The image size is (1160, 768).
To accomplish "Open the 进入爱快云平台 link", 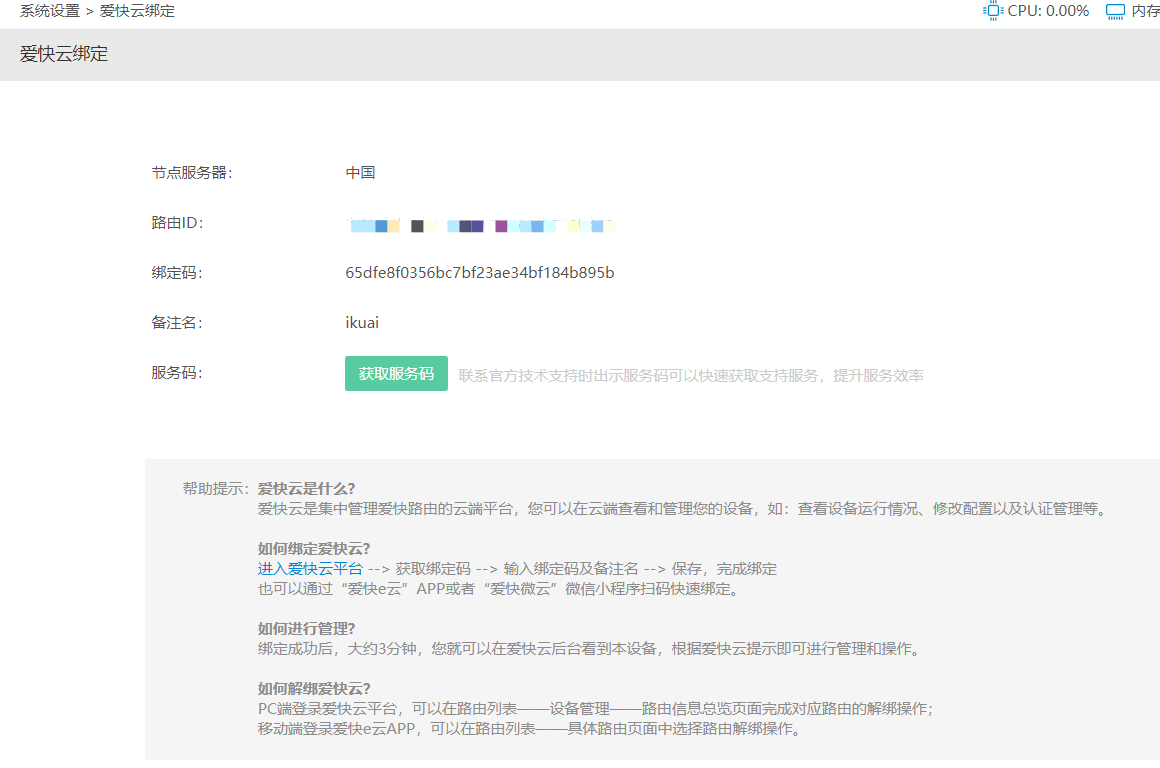I will [x=310, y=569].
